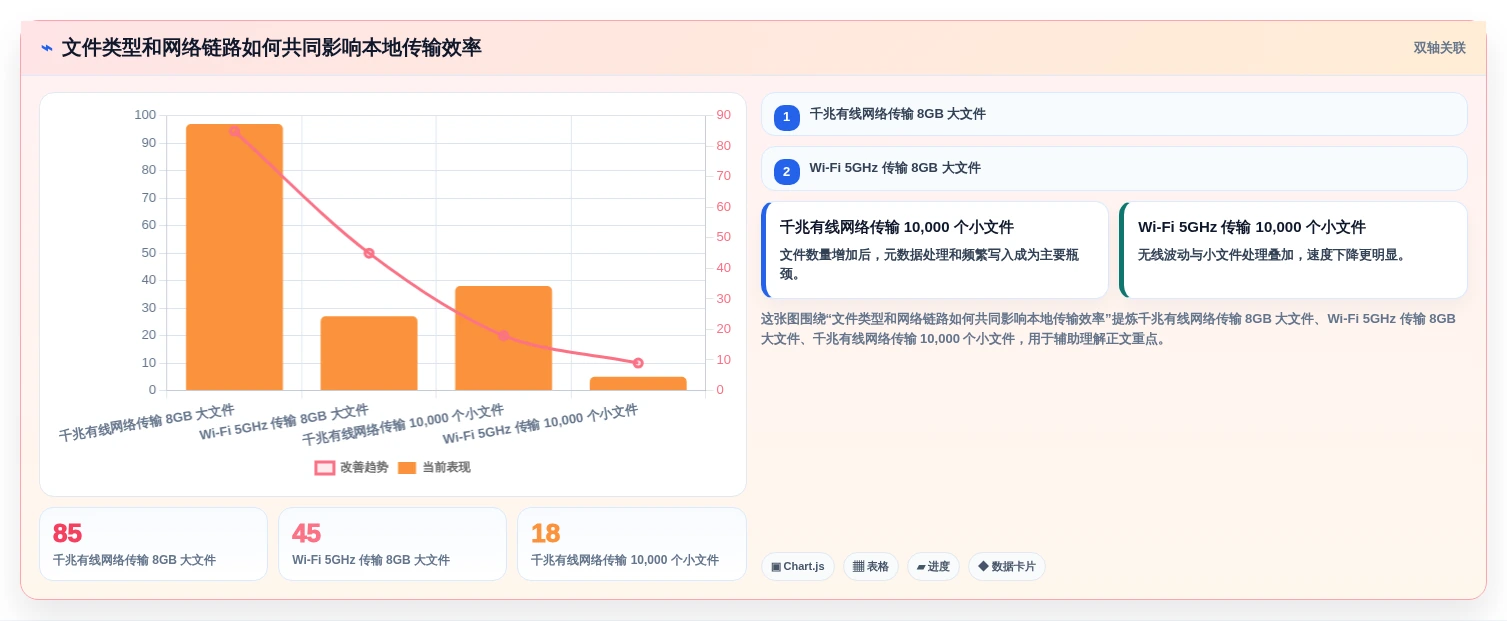Click the 数据卡片 tag chip
Image resolution: width=1507 pixels, height=621 pixels.
click(x=1007, y=566)
